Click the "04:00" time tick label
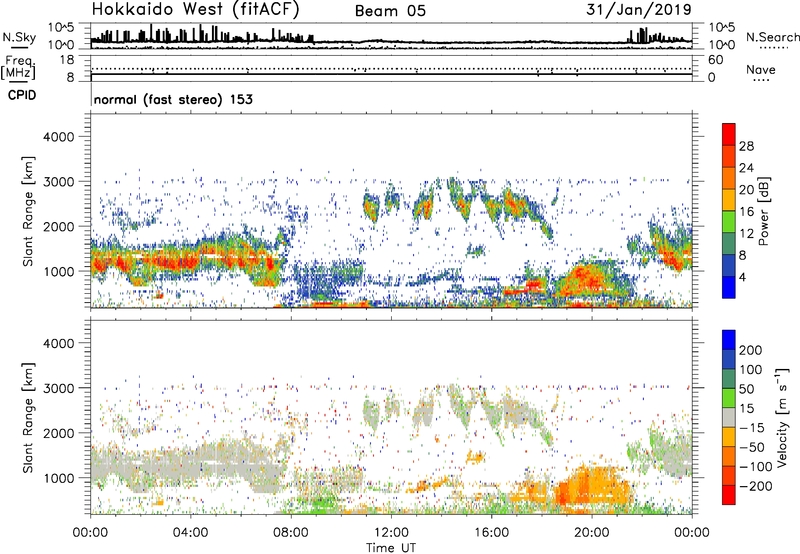 (x=190, y=533)
